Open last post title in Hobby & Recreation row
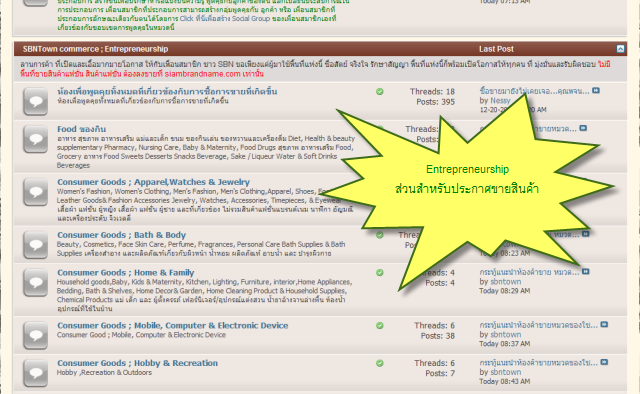 point(539,363)
